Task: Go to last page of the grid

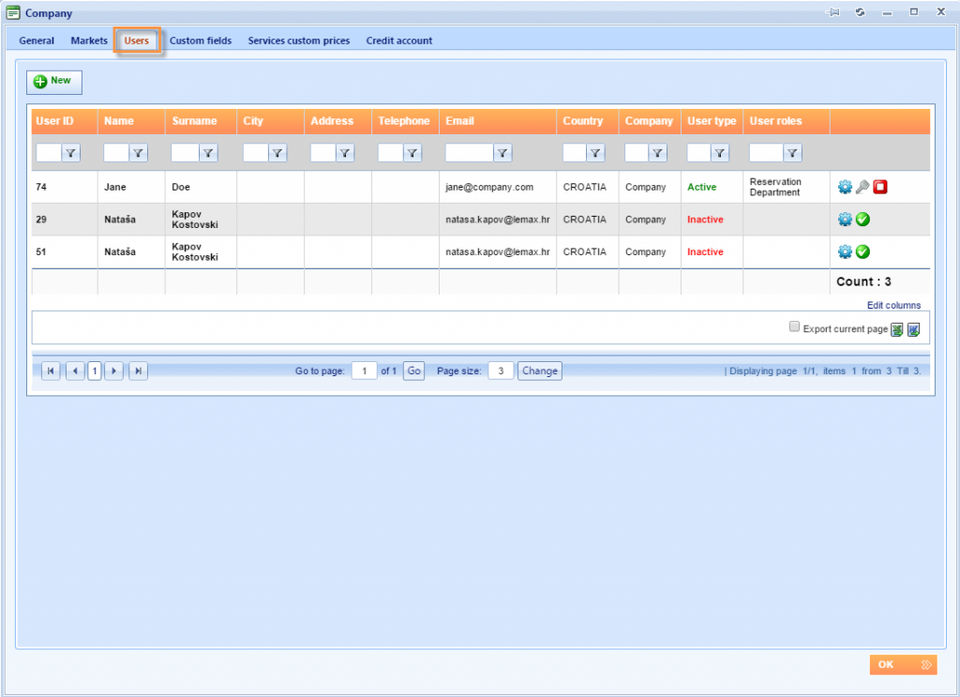Action: 138,371
